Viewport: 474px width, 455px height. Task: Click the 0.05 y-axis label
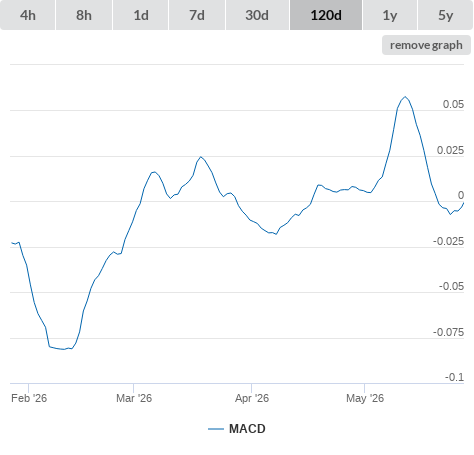tap(453, 104)
